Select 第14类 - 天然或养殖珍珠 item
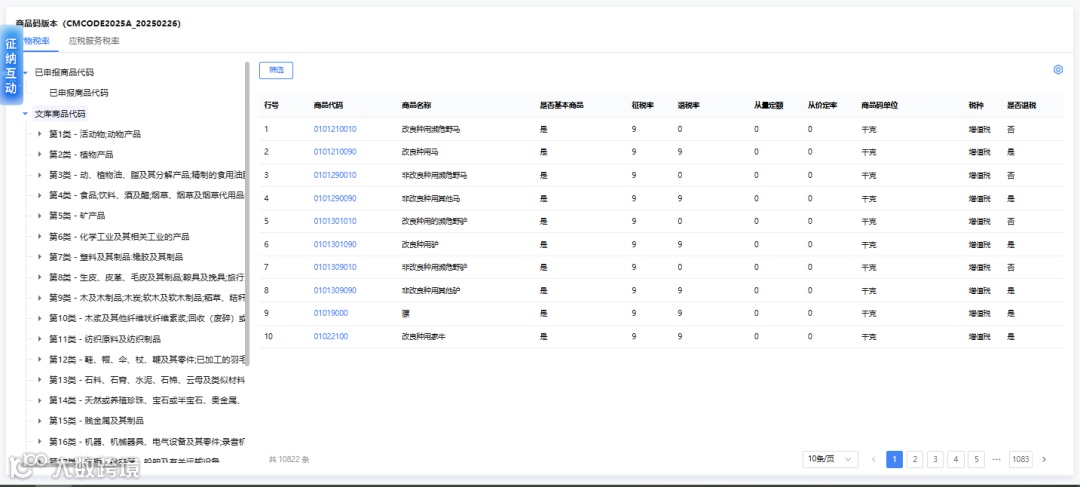Viewport: 1080px width, 487px height. coord(147,400)
